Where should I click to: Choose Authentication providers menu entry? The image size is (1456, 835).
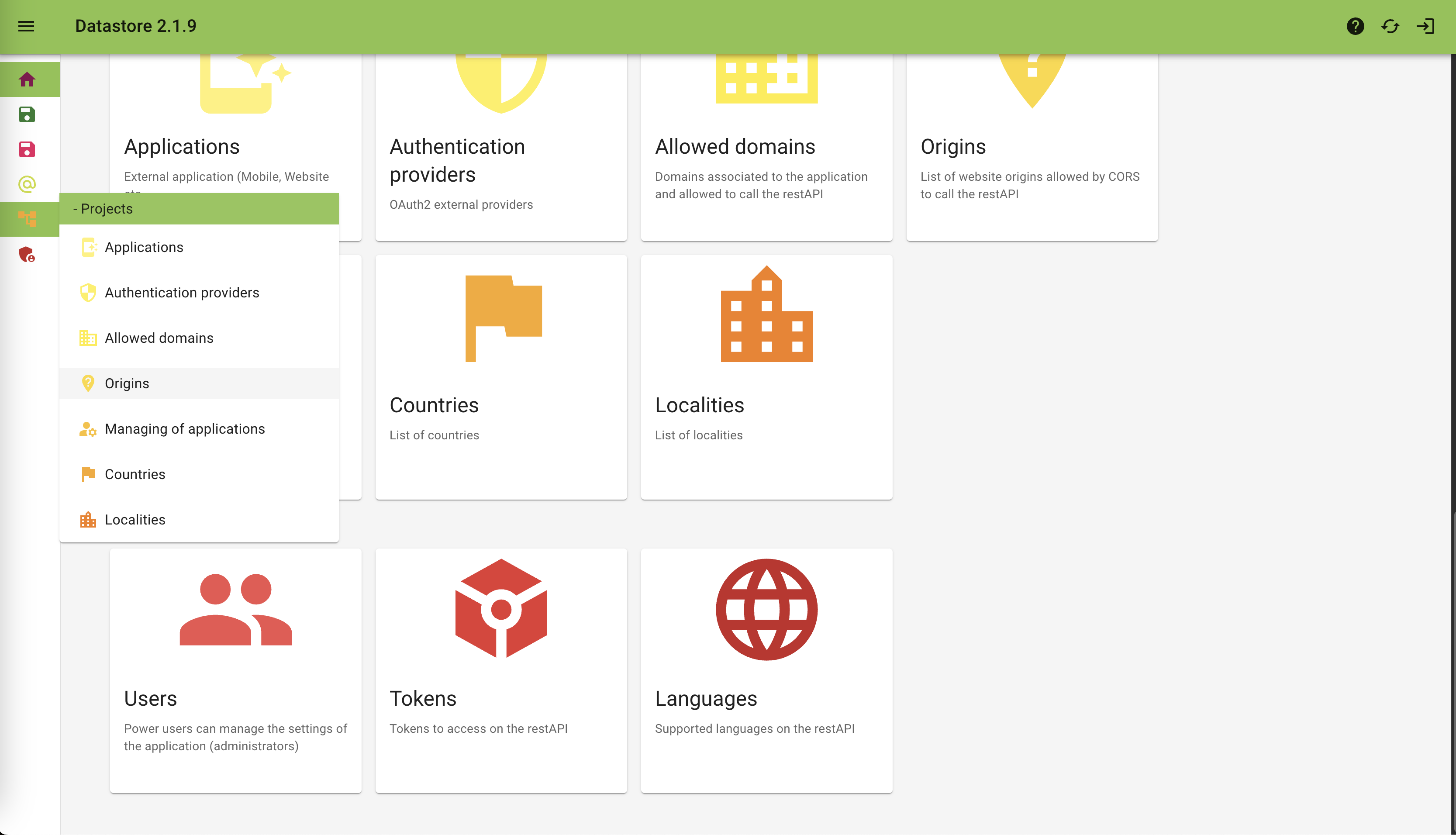pos(182,293)
